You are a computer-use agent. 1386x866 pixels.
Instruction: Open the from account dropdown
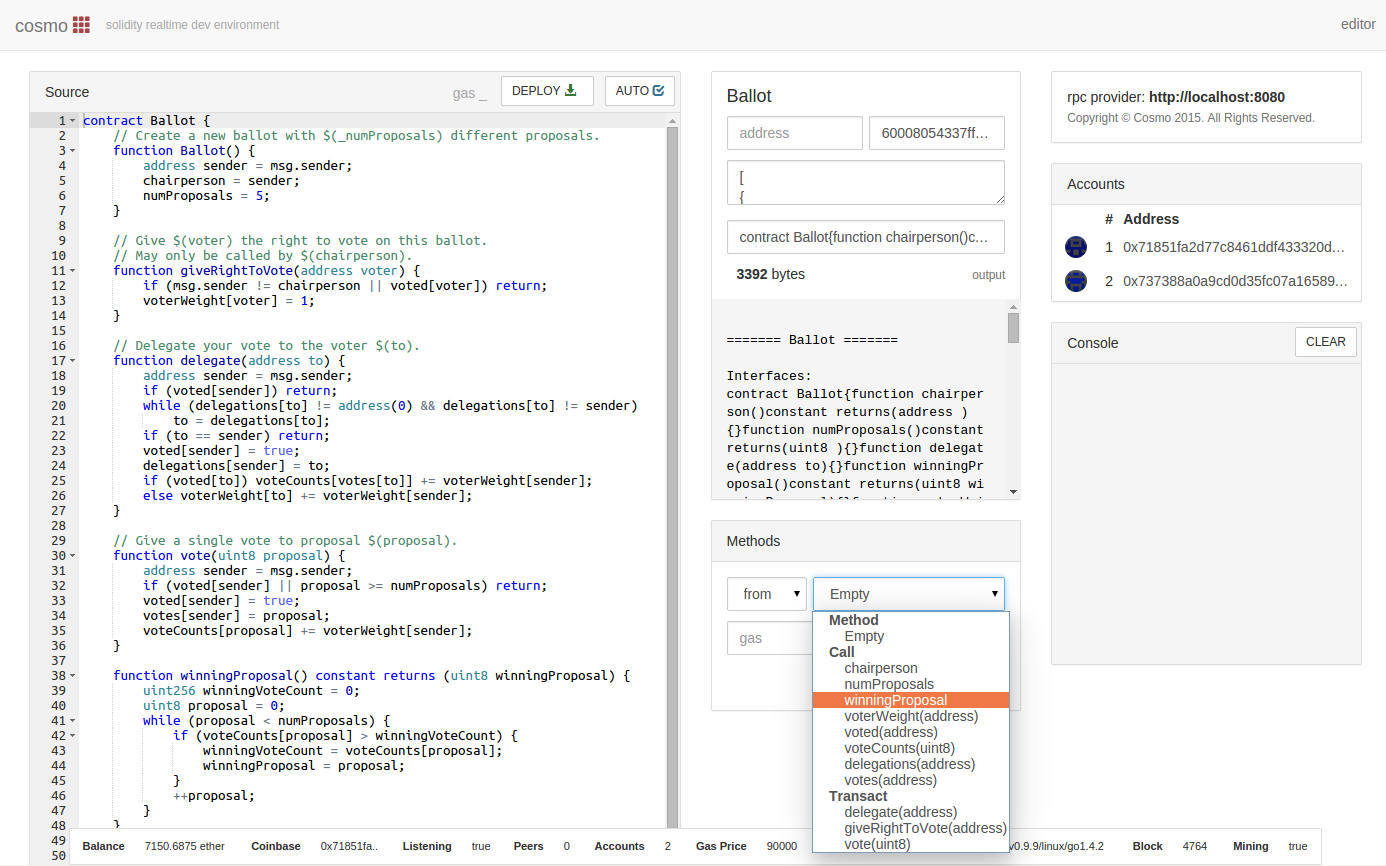click(x=766, y=593)
